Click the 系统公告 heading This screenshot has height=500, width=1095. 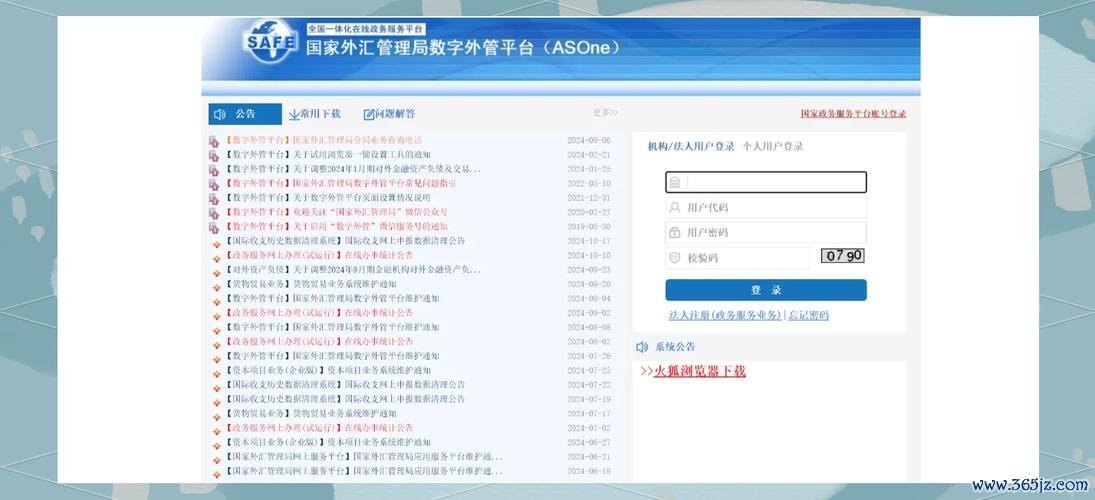click(x=675, y=347)
